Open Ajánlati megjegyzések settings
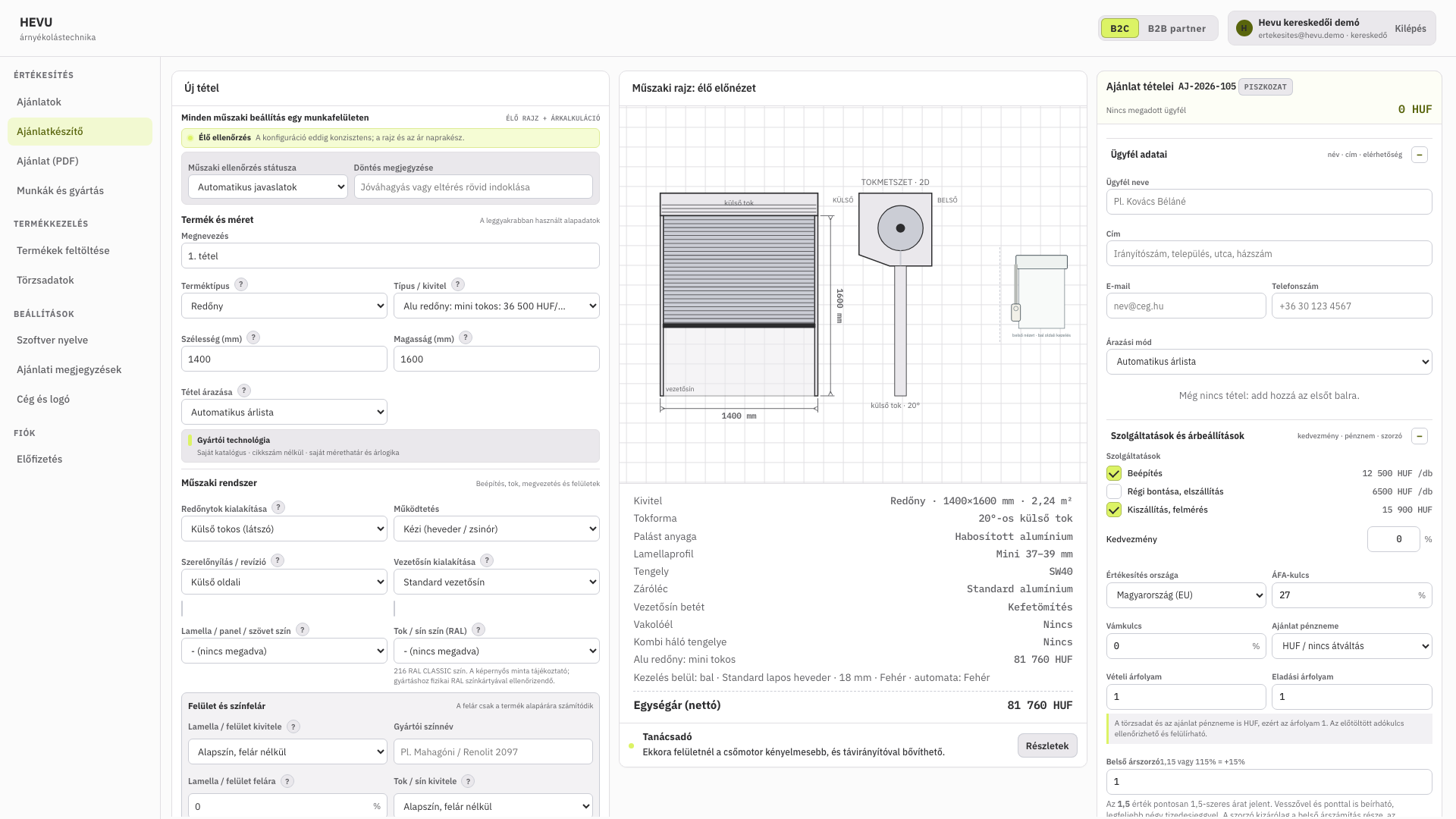This screenshot has height=819, width=1456. pos(80,369)
